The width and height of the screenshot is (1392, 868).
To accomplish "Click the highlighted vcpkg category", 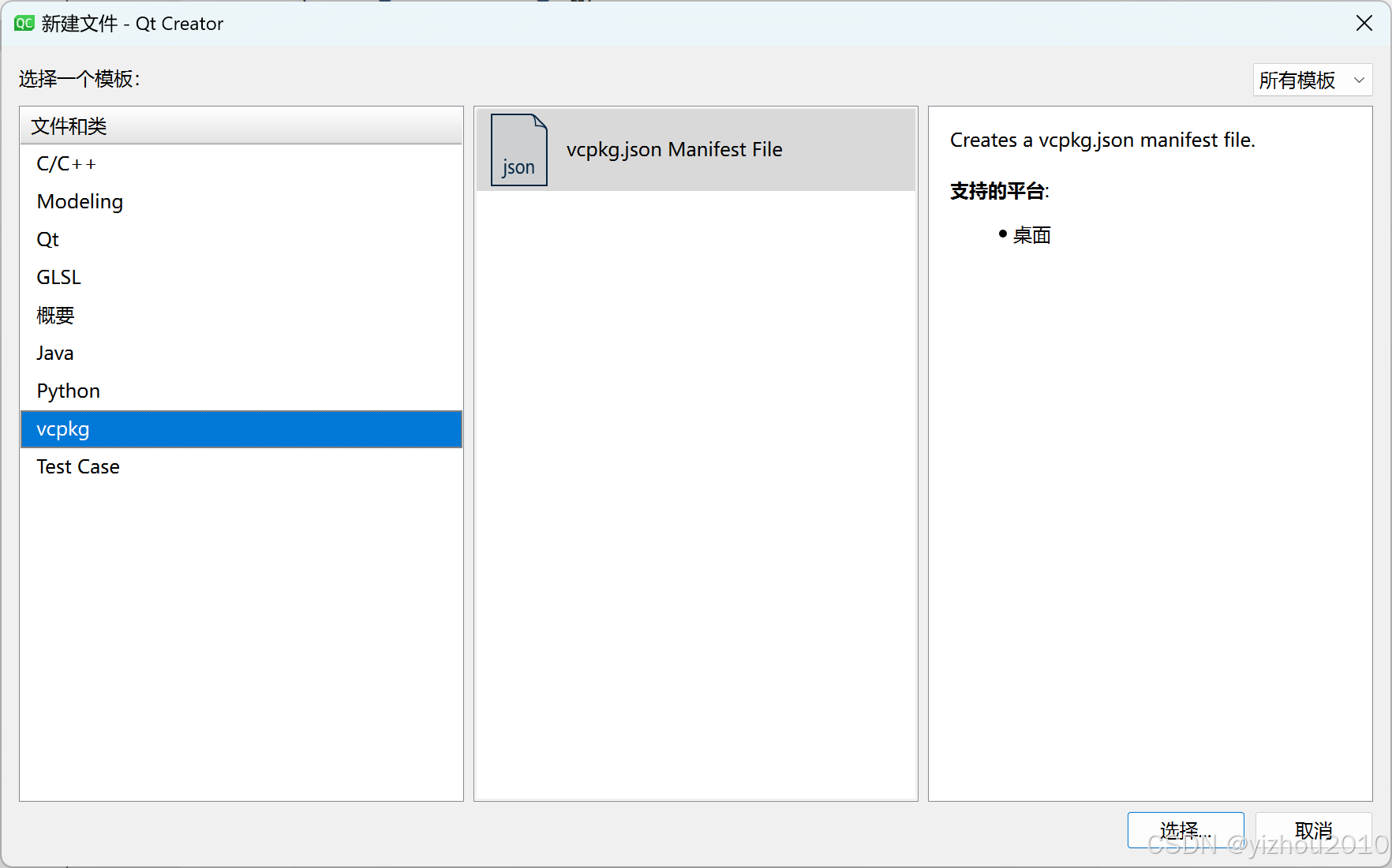I will pyautogui.click(x=241, y=429).
